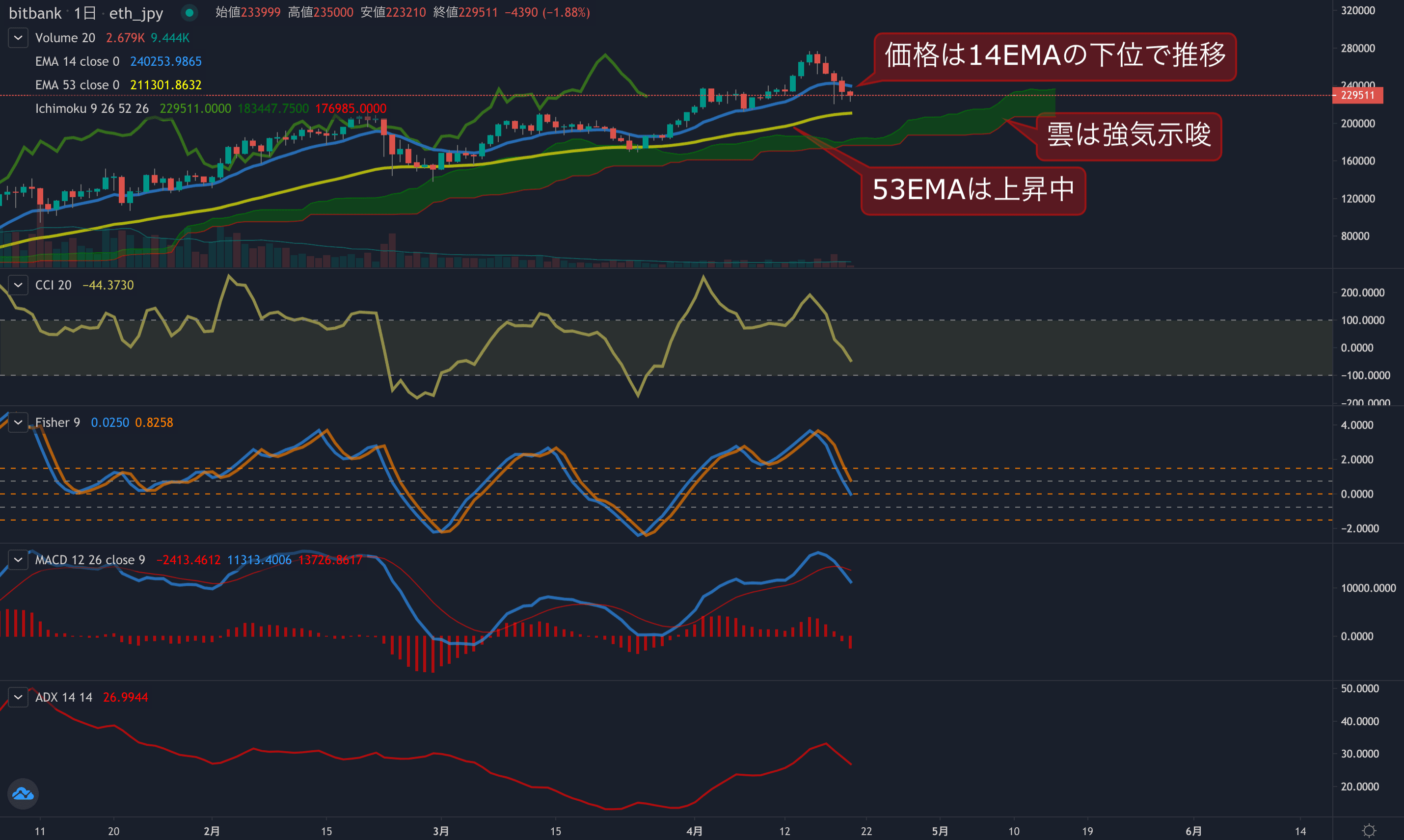
Task: Click the 320000 price scale label
Action: tap(1357, 10)
